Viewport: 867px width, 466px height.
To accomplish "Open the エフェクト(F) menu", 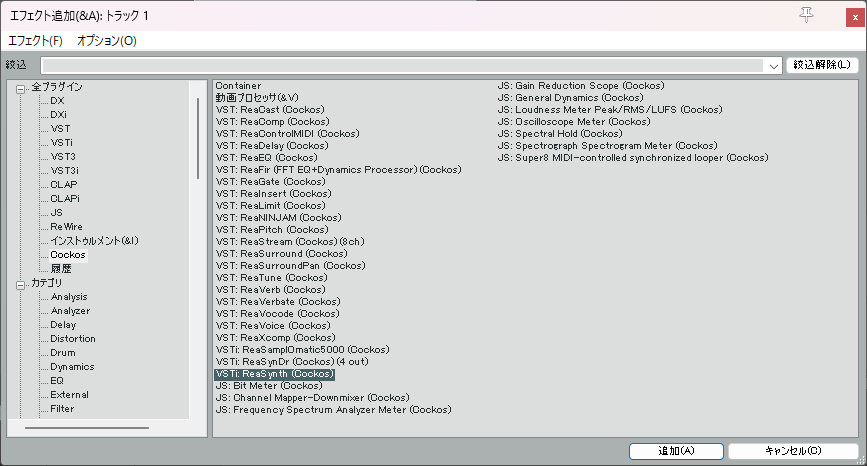I will (x=35, y=41).
